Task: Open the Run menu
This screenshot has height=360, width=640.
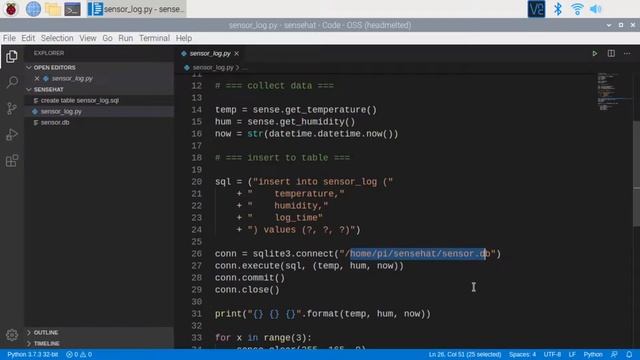Action: pyautogui.click(x=125, y=38)
